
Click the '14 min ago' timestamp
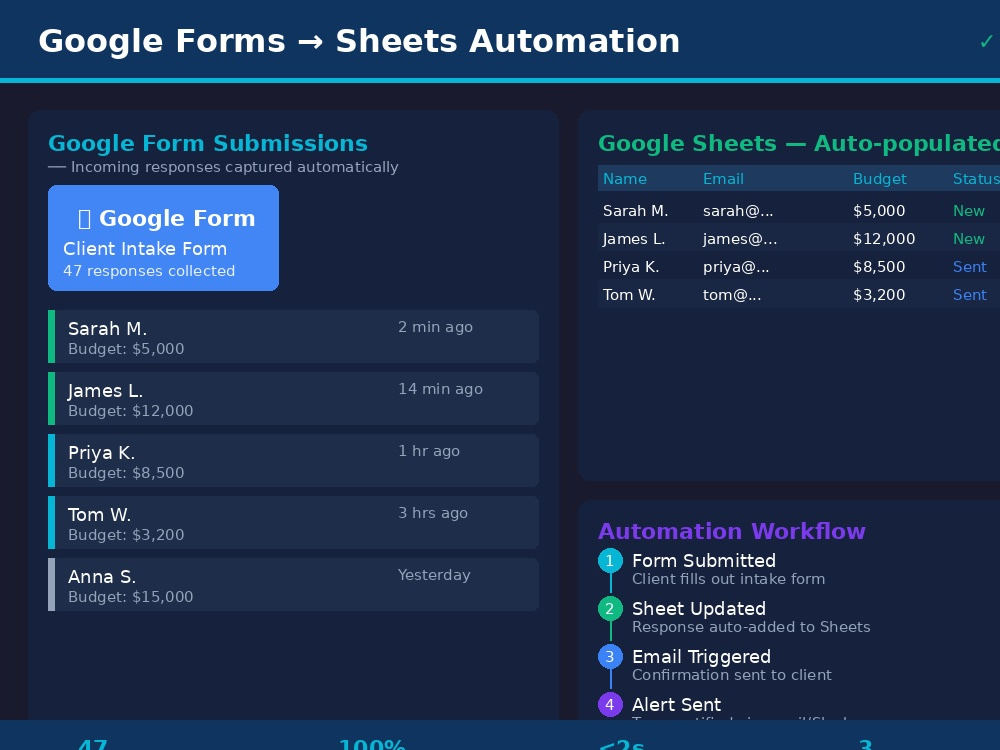(x=440, y=389)
